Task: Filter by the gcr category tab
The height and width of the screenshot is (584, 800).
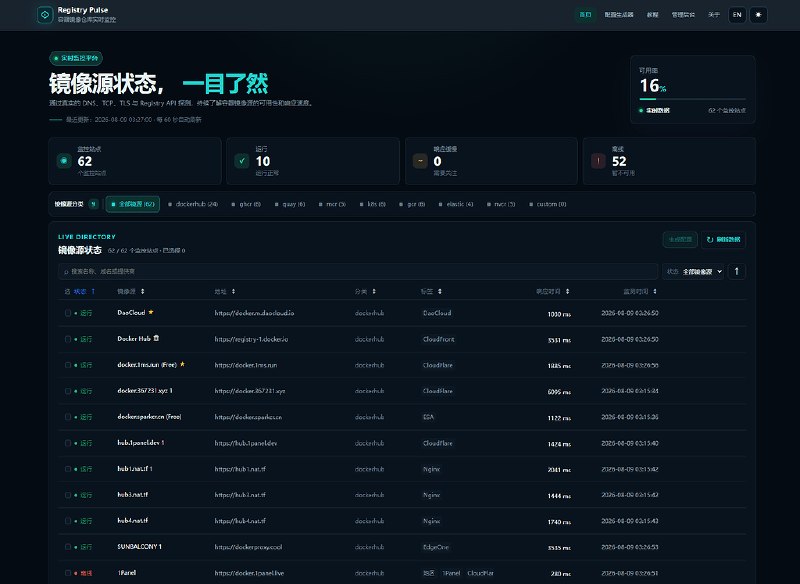Action: (x=412, y=204)
